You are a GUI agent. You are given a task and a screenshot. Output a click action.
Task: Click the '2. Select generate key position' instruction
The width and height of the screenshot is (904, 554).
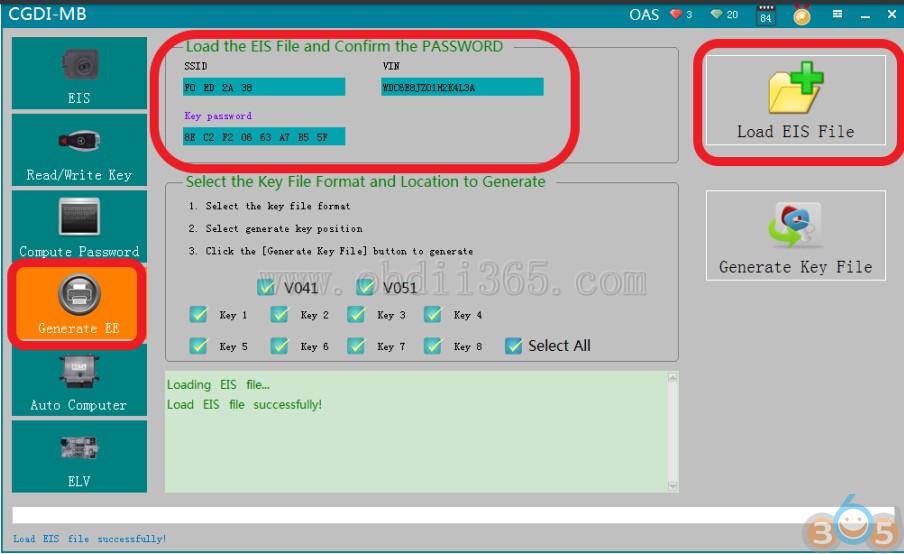[x=276, y=228]
